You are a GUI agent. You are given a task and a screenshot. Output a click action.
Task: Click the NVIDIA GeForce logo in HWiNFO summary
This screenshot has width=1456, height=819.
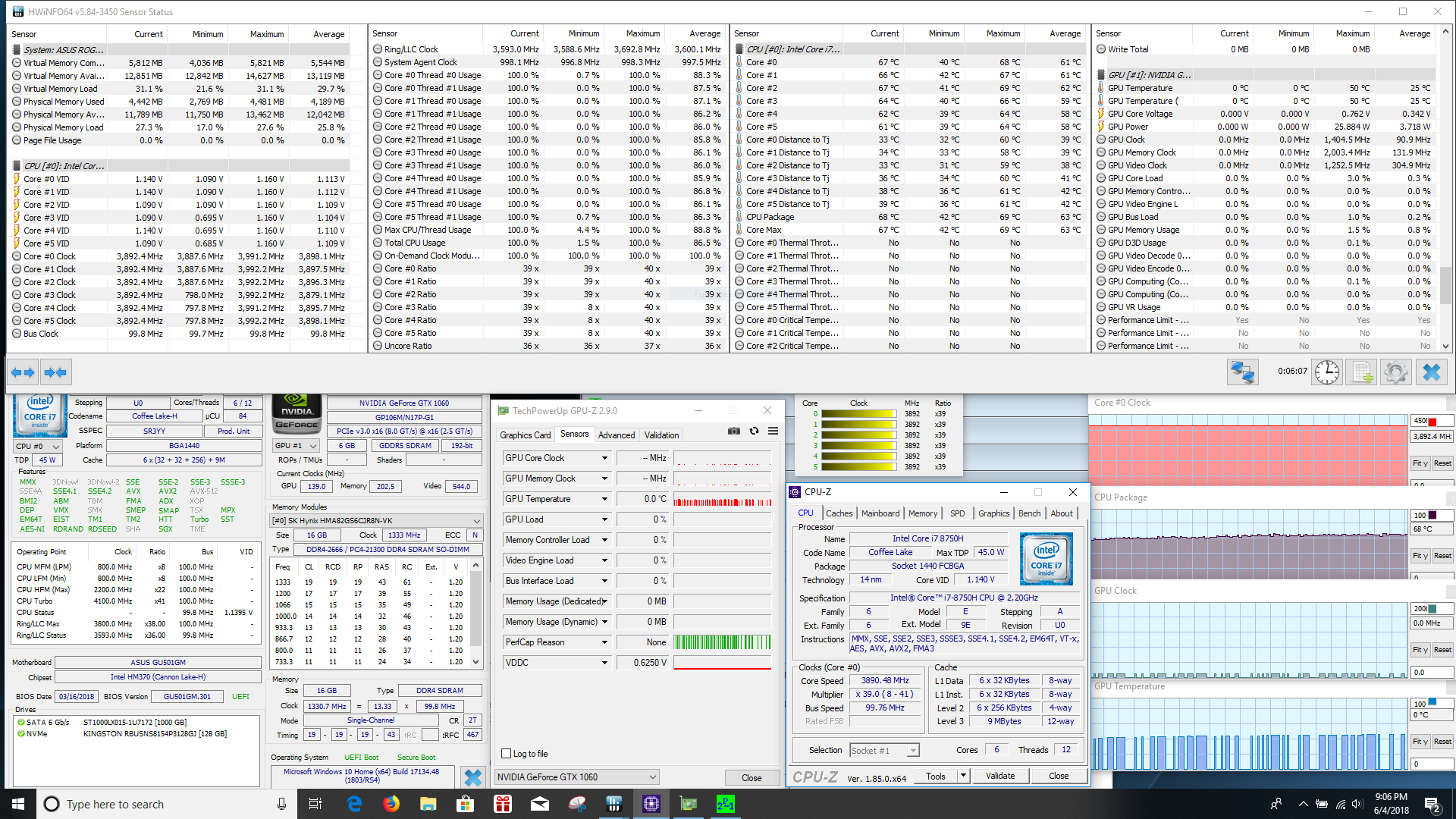297,413
